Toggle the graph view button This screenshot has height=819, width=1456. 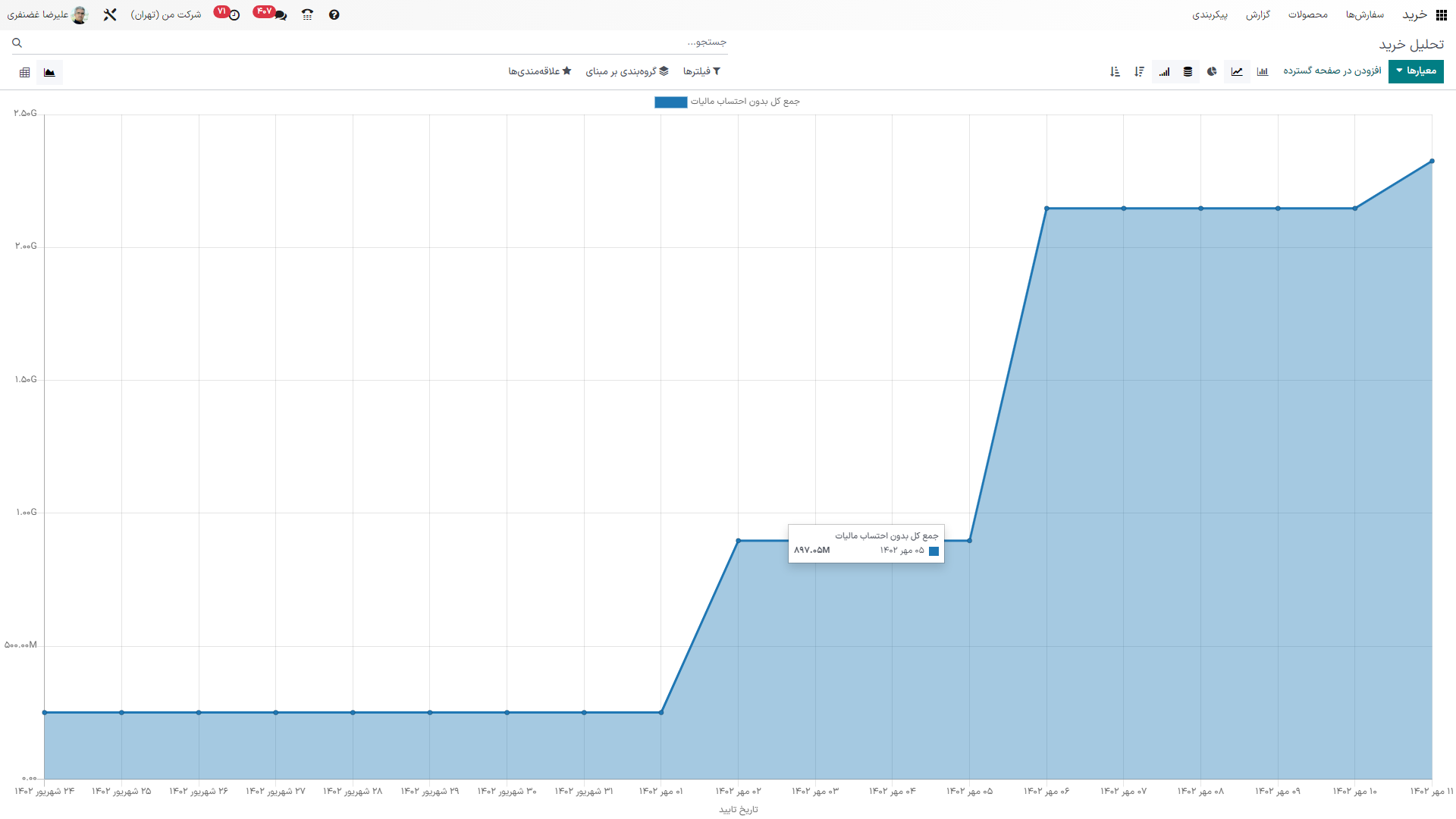[x=49, y=72]
